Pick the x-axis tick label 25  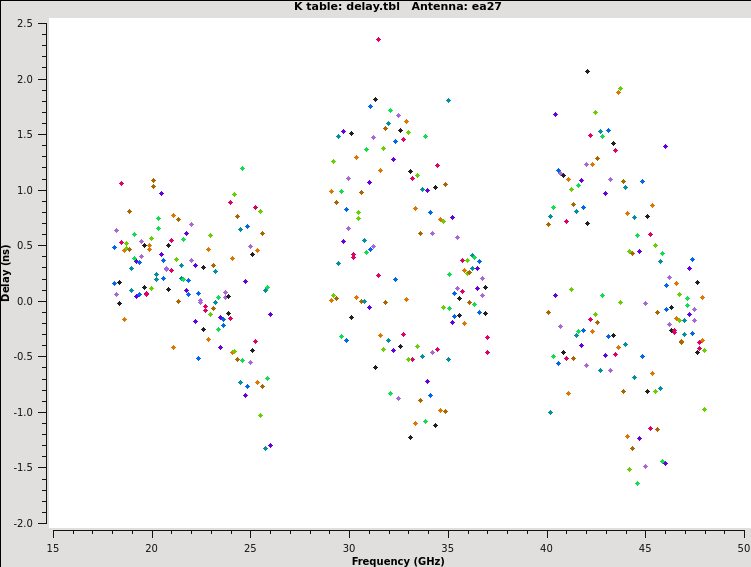250,547
